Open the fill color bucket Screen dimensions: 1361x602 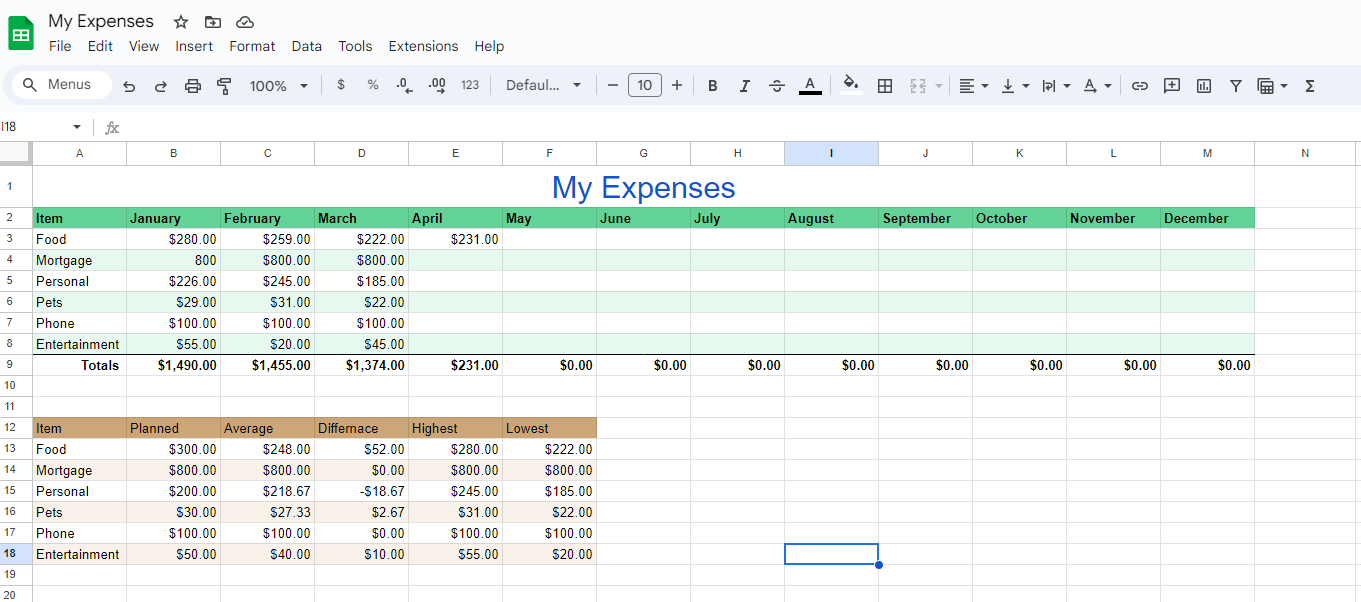tap(851, 84)
